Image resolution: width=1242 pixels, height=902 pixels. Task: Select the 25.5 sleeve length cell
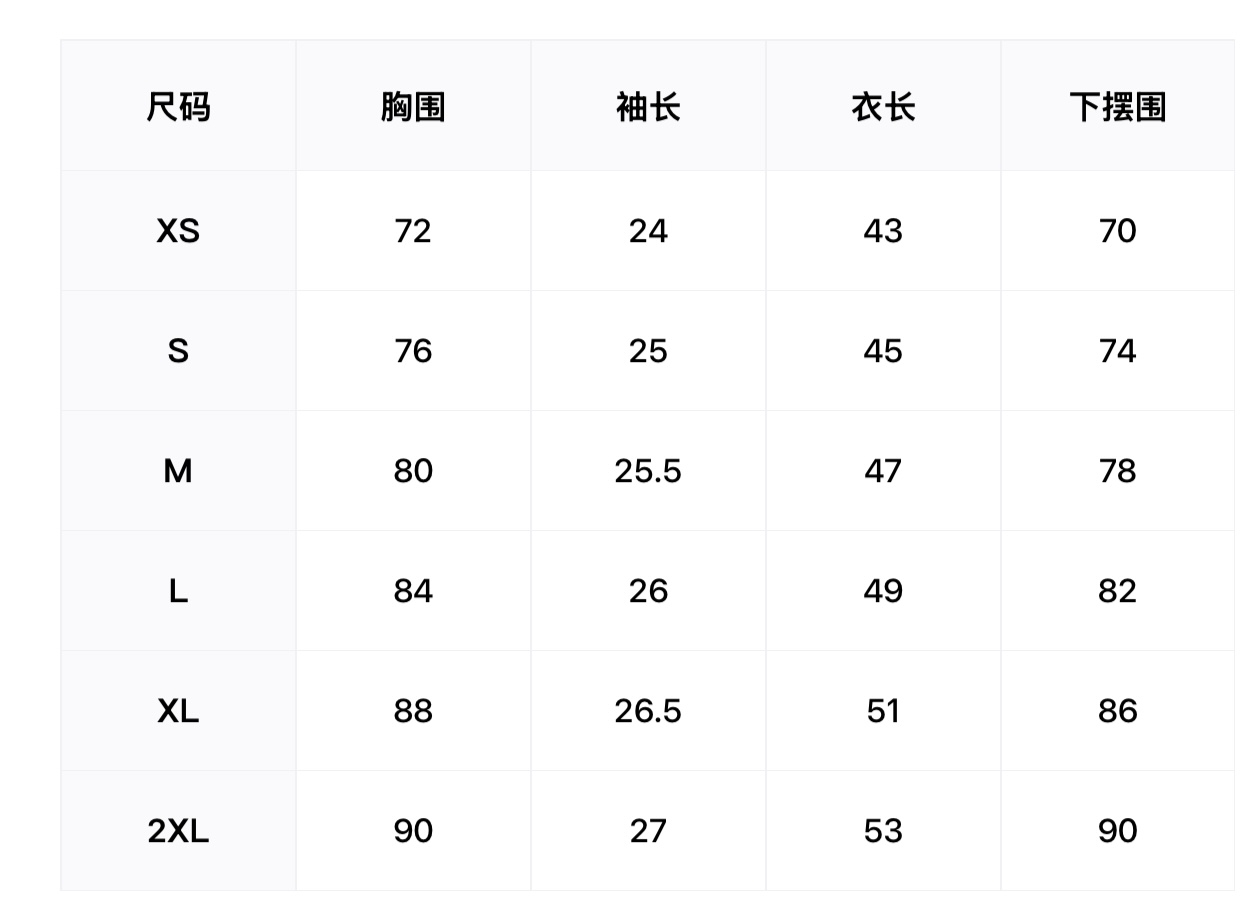648,471
